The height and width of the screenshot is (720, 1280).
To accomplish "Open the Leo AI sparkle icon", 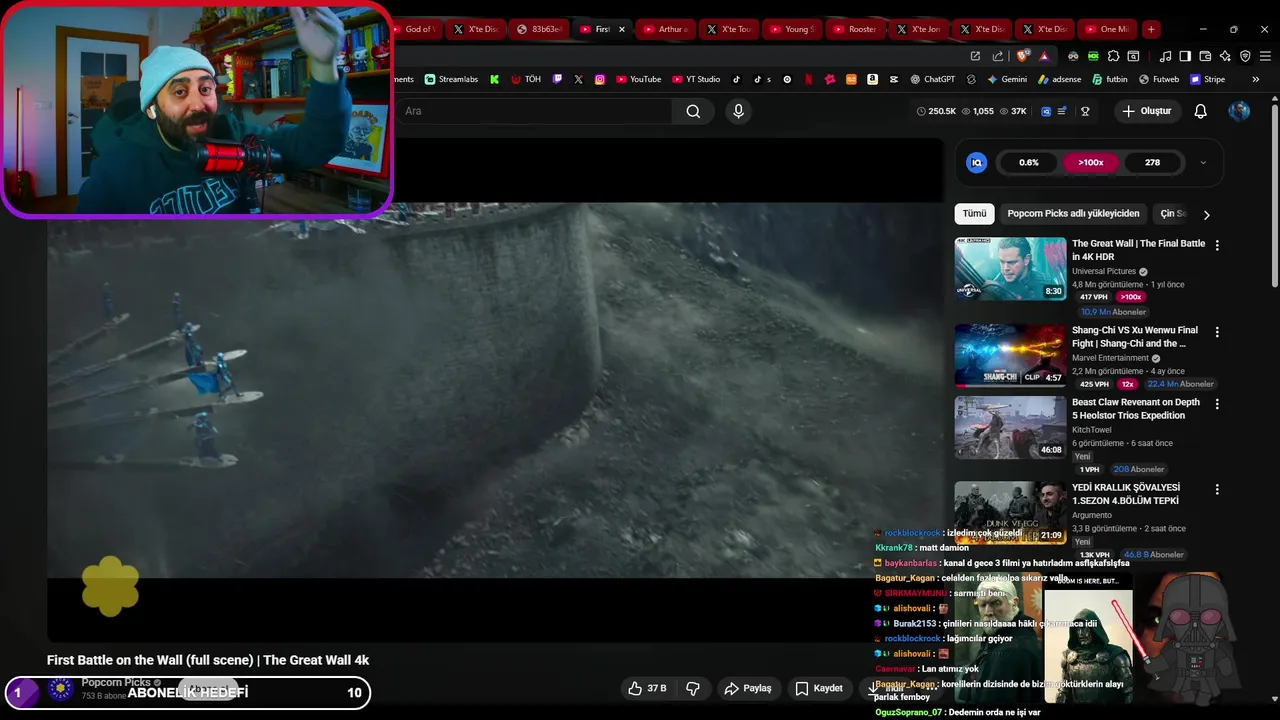I will tap(1225, 56).
